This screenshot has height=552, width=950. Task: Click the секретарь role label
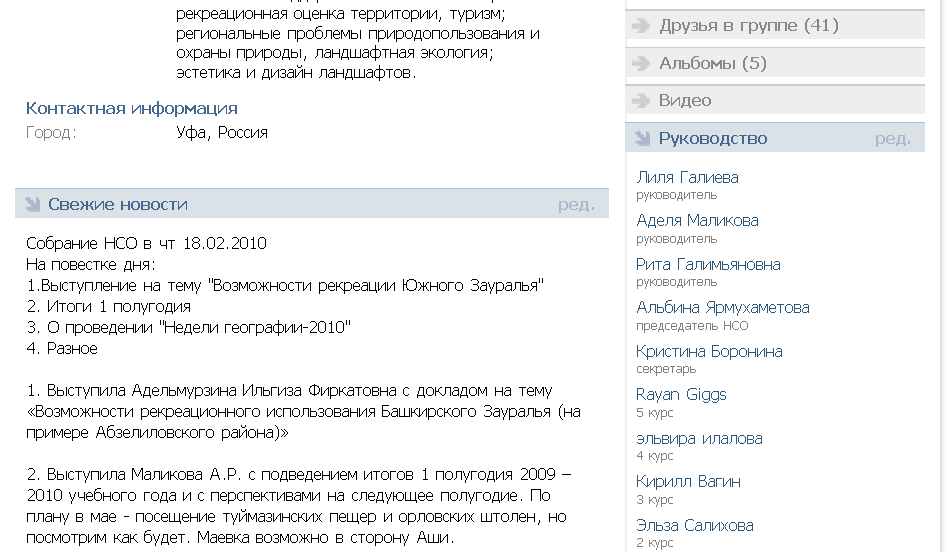(x=666, y=369)
